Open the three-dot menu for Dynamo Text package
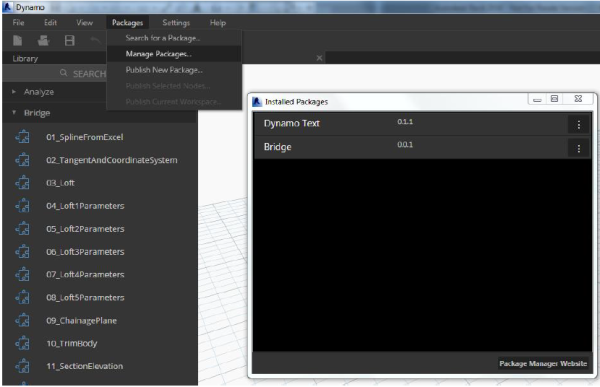 tap(579, 124)
